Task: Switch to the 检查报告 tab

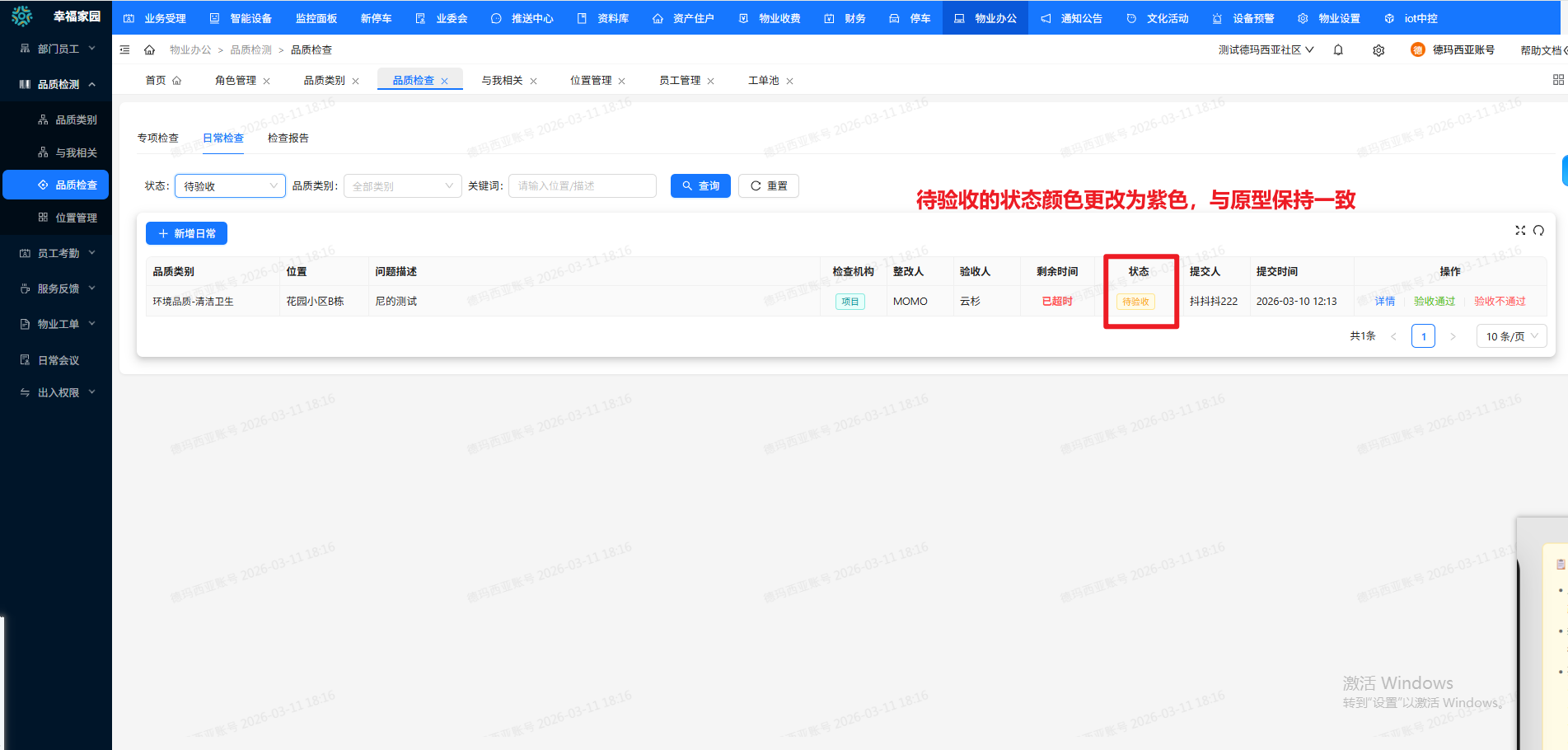Action: tap(288, 138)
